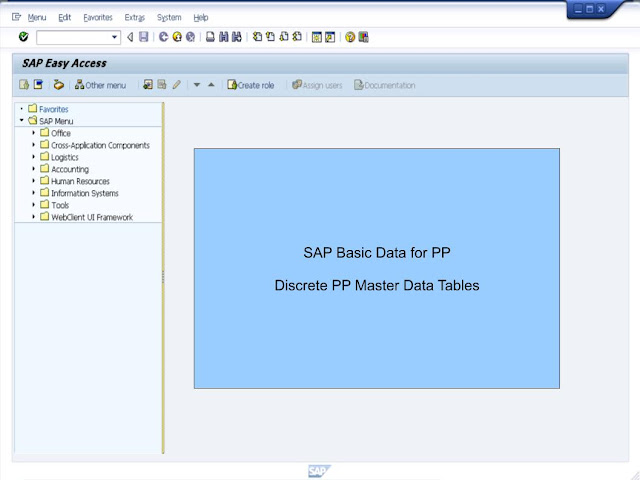The width and height of the screenshot is (640, 480).
Task: Click the Move Favorites Up arrow
Action: click(211, 85)
